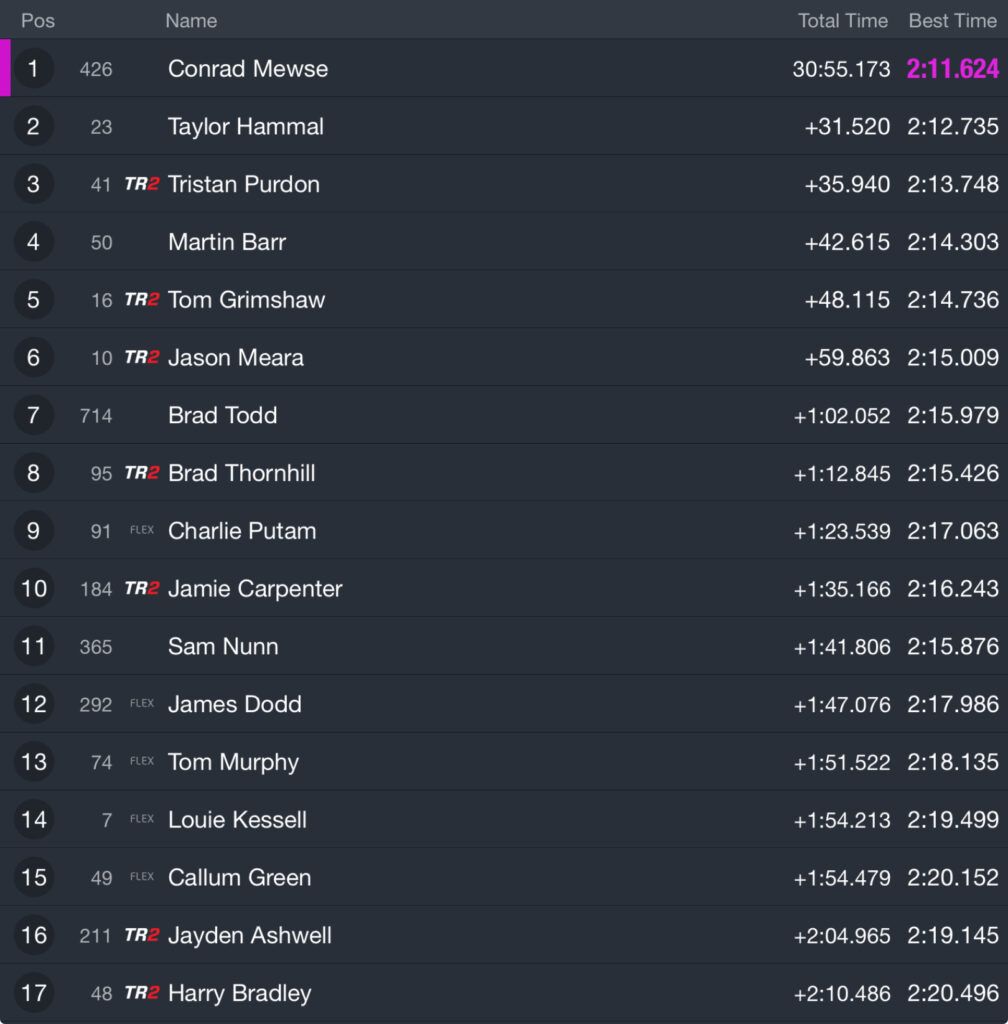1008x1024 pixels.
Task: Click rider number 714 for Brad Todd
Action: pos(96,416)
